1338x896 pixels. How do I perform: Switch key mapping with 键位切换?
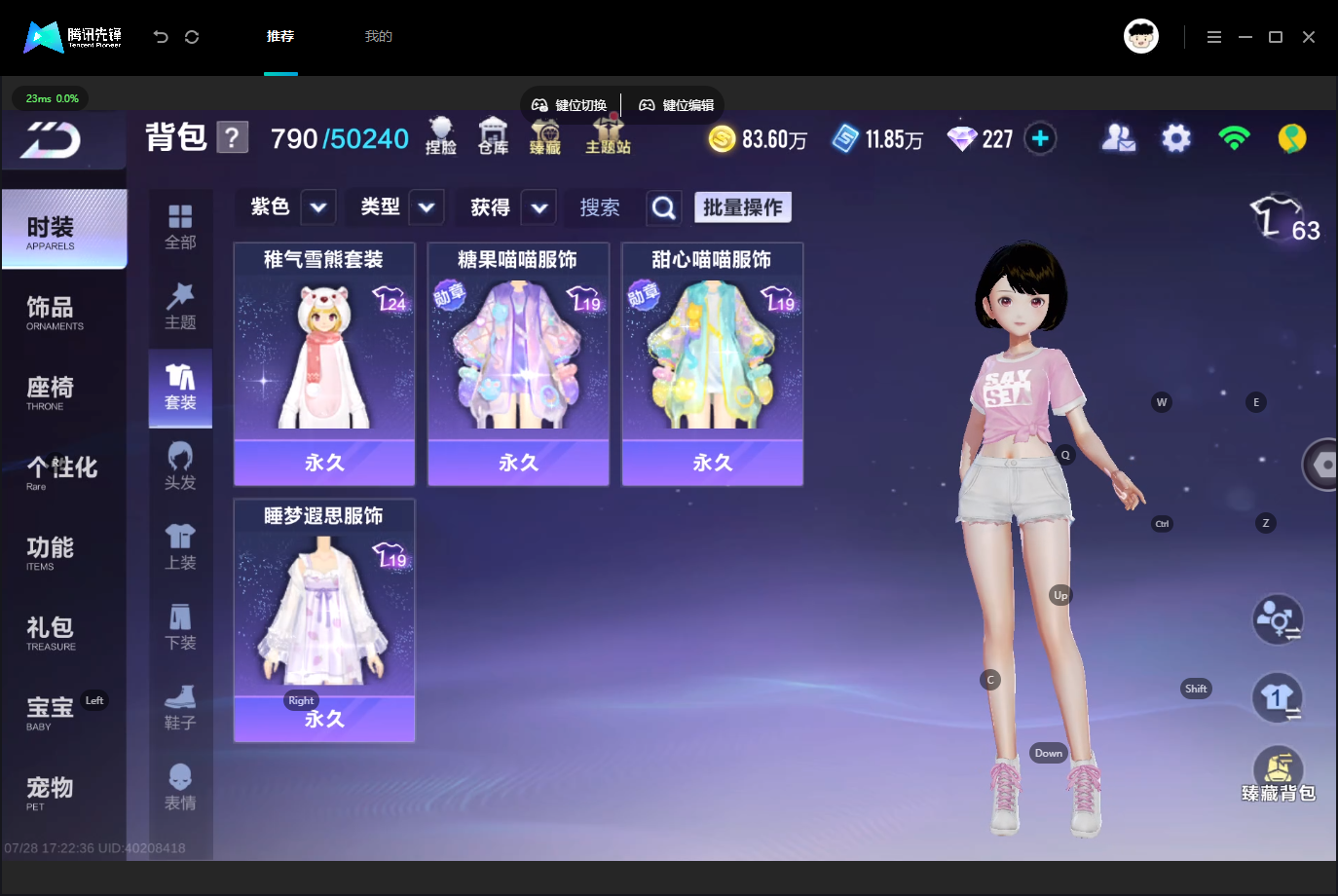pyautogui.click(x=570, y=105)
